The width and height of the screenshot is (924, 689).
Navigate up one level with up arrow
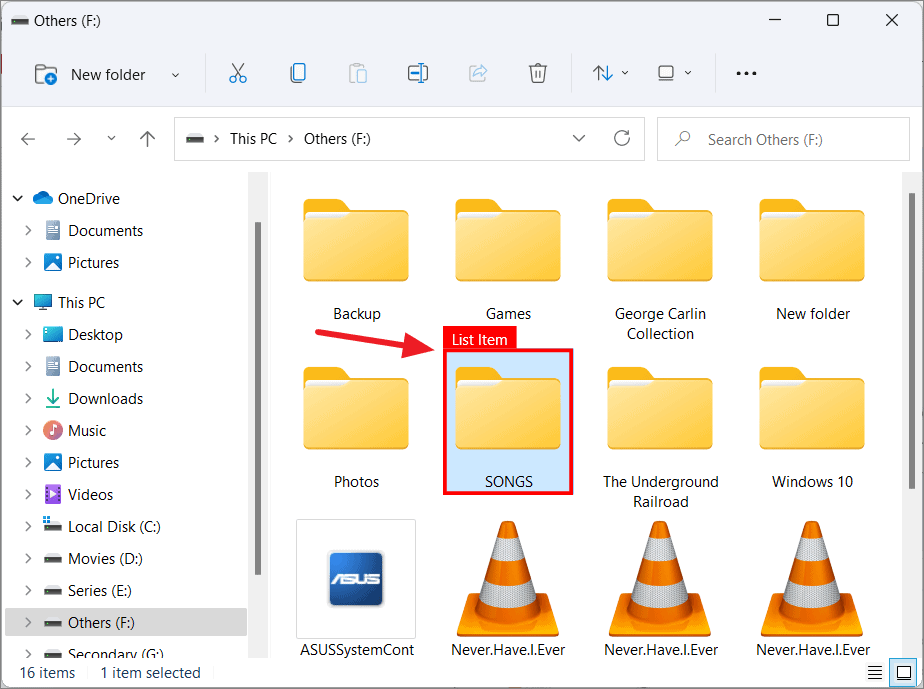(x=147, y=138)
